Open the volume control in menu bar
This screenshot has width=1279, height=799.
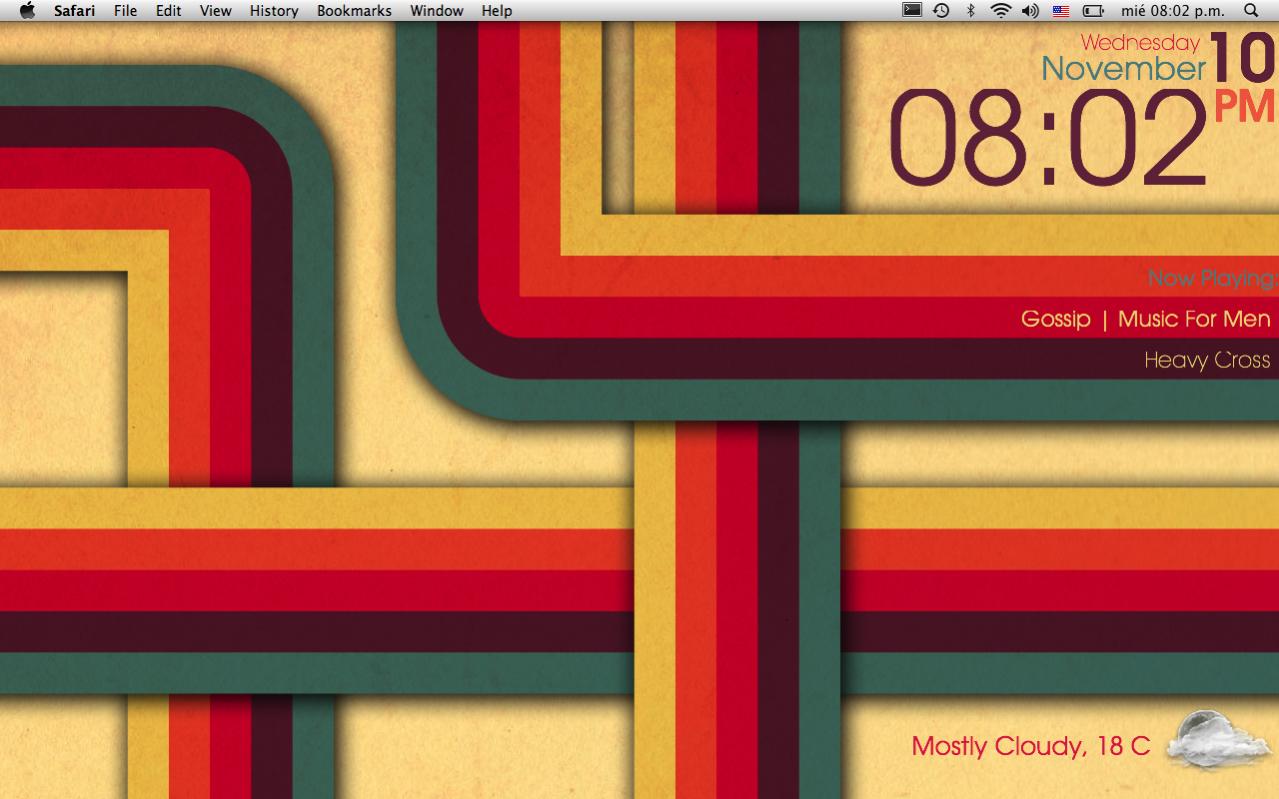click(1030, 10)
